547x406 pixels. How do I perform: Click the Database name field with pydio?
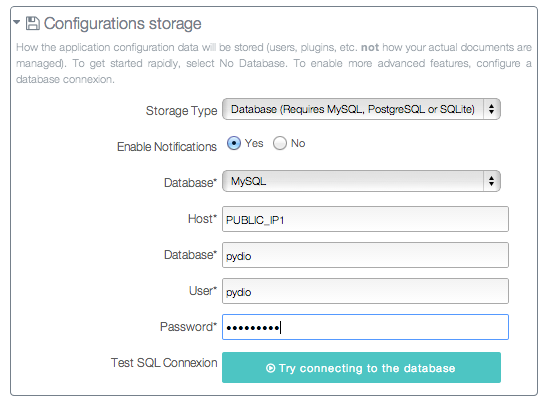[365, 255]
